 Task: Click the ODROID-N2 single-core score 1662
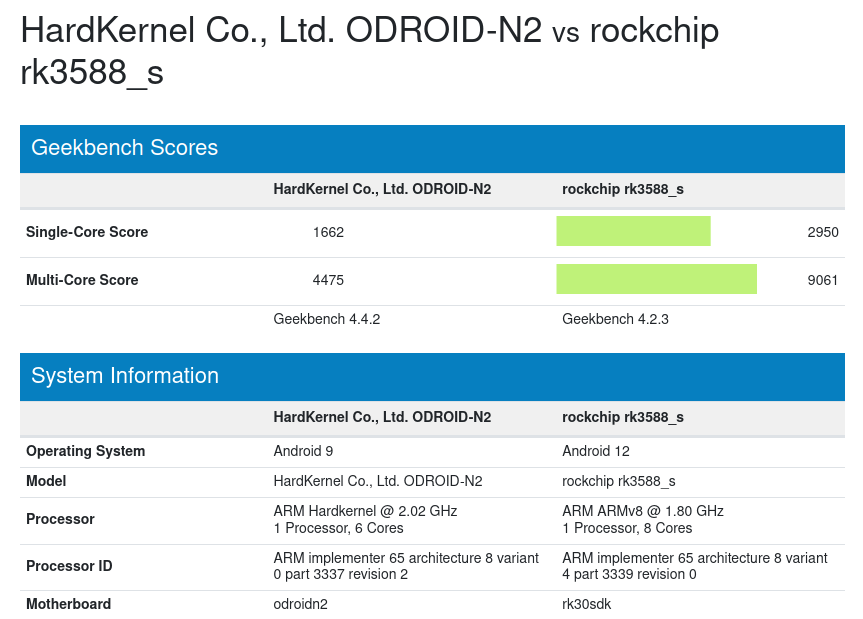(328, 232)
